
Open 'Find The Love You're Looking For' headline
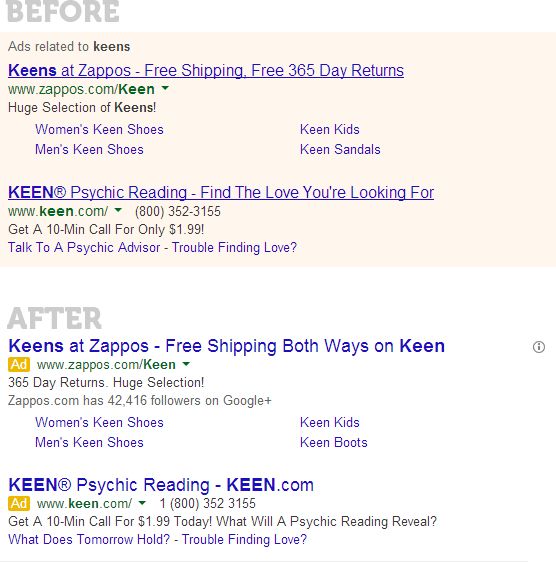coord(221,192)
